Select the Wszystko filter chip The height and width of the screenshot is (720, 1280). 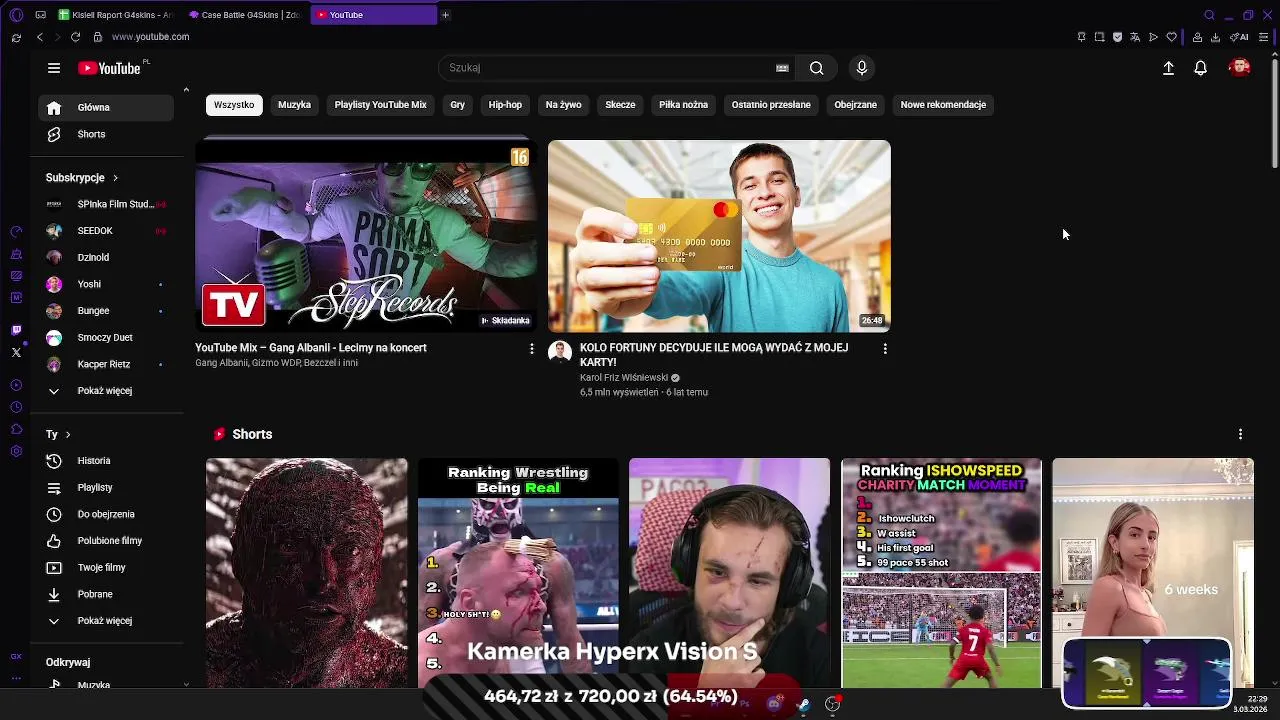(234, 105)
